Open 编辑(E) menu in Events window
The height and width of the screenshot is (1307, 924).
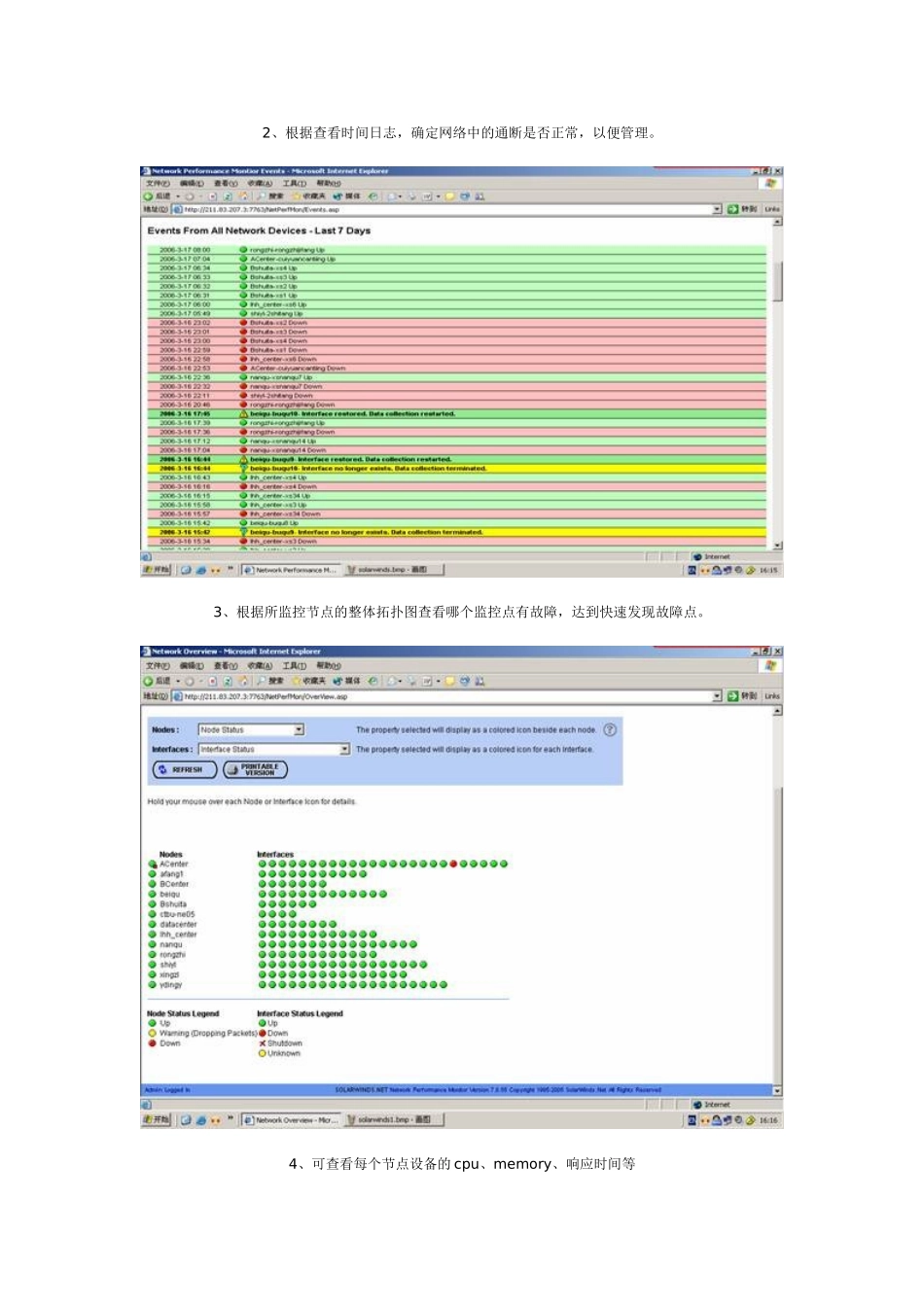(192, 184)
